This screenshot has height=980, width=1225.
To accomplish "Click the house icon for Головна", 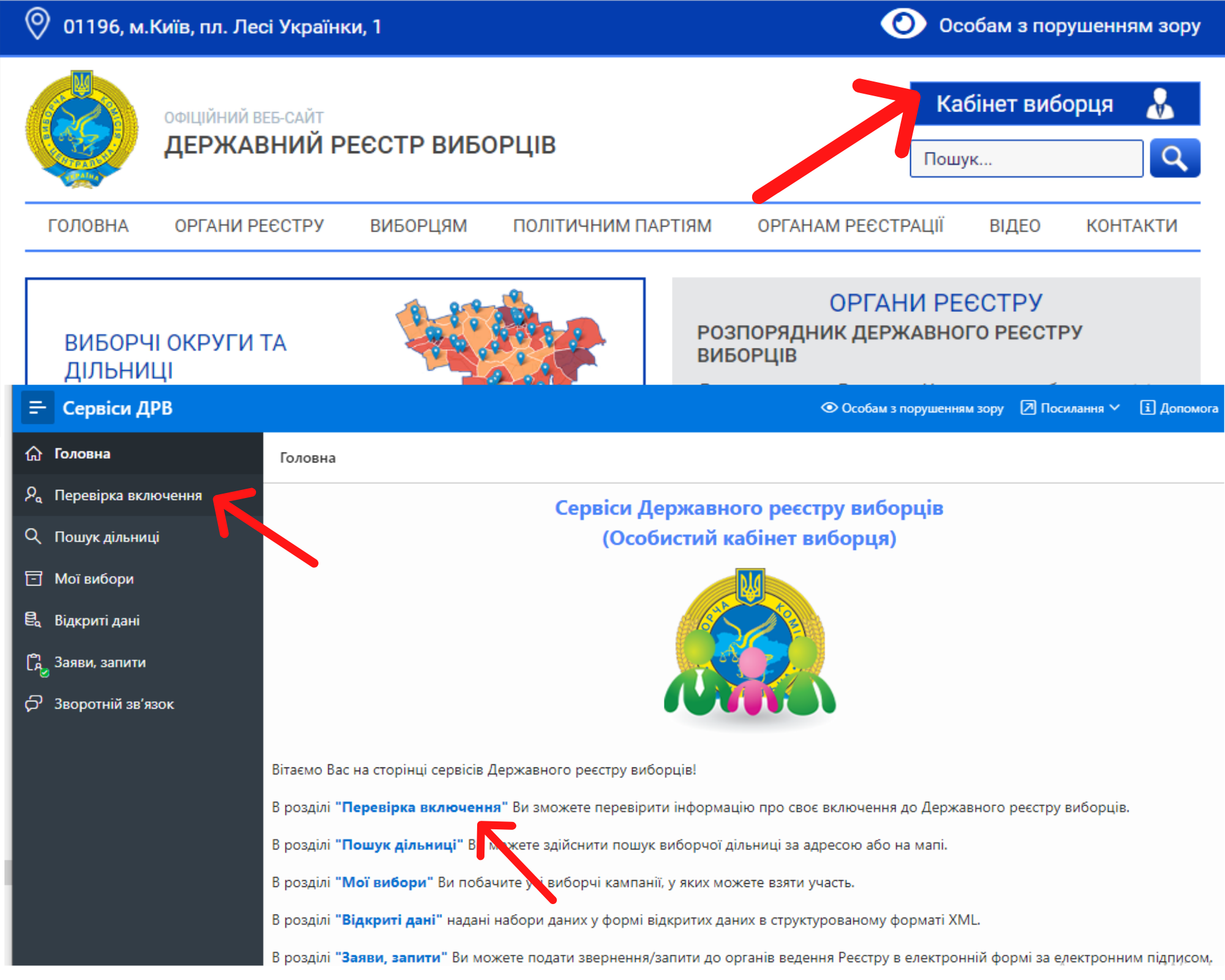I will [x=34, y=453].
